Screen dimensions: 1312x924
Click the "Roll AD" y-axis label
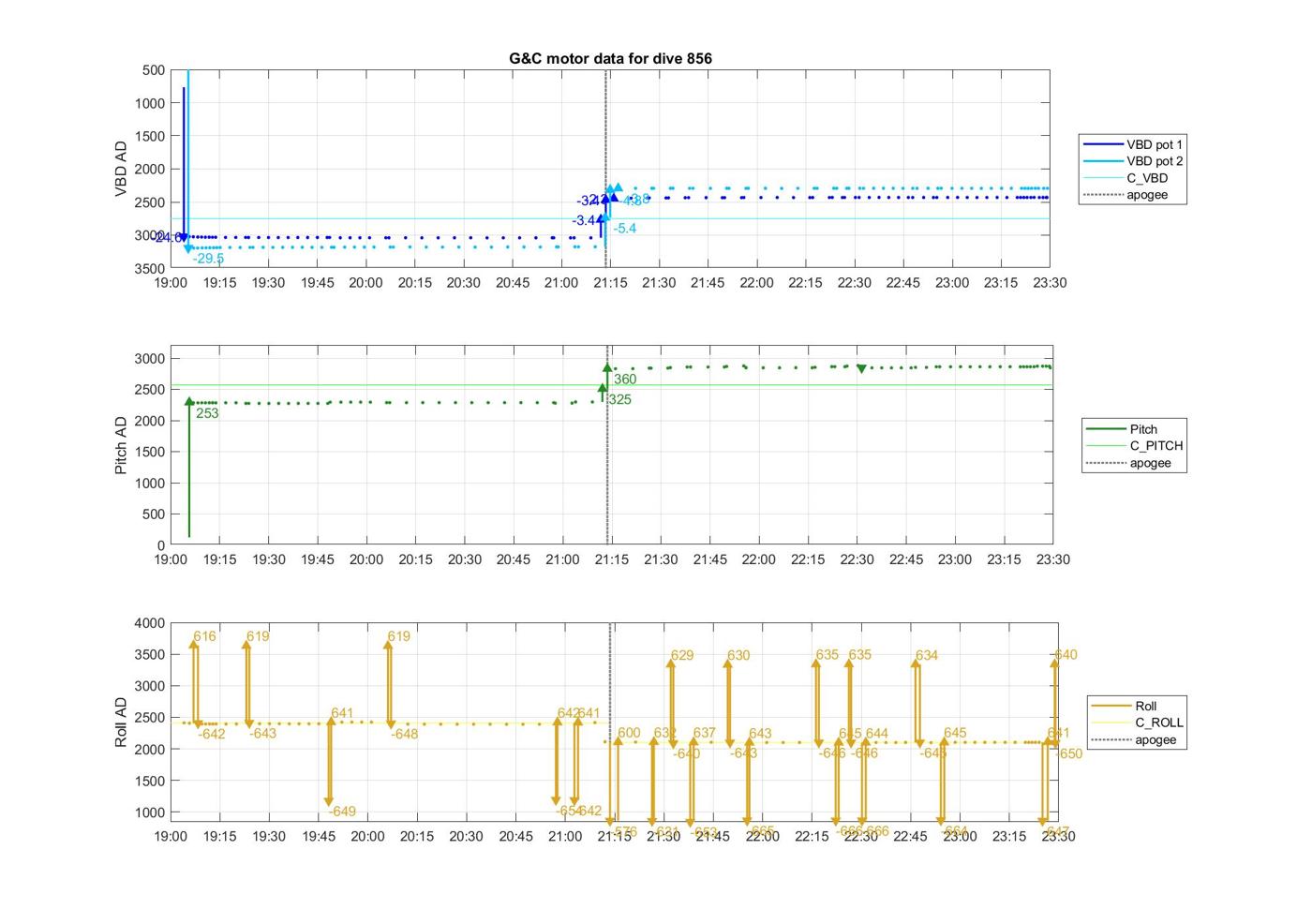(x=121, y=722)
